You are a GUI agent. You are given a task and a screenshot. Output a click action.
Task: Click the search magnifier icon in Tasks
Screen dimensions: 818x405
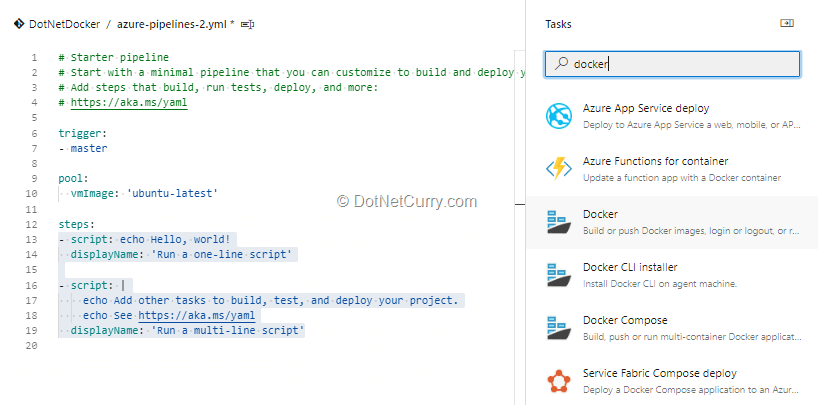pos(561,64)
